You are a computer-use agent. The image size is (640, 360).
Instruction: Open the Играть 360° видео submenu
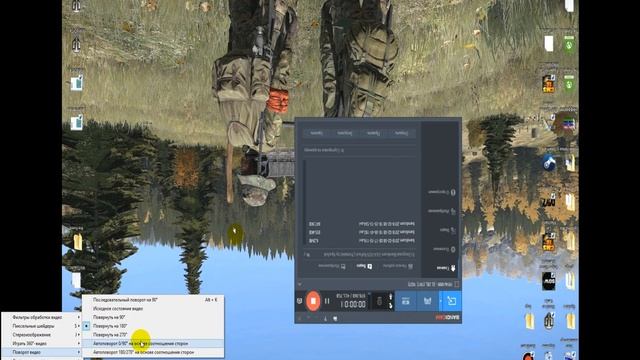coord(42,343)
